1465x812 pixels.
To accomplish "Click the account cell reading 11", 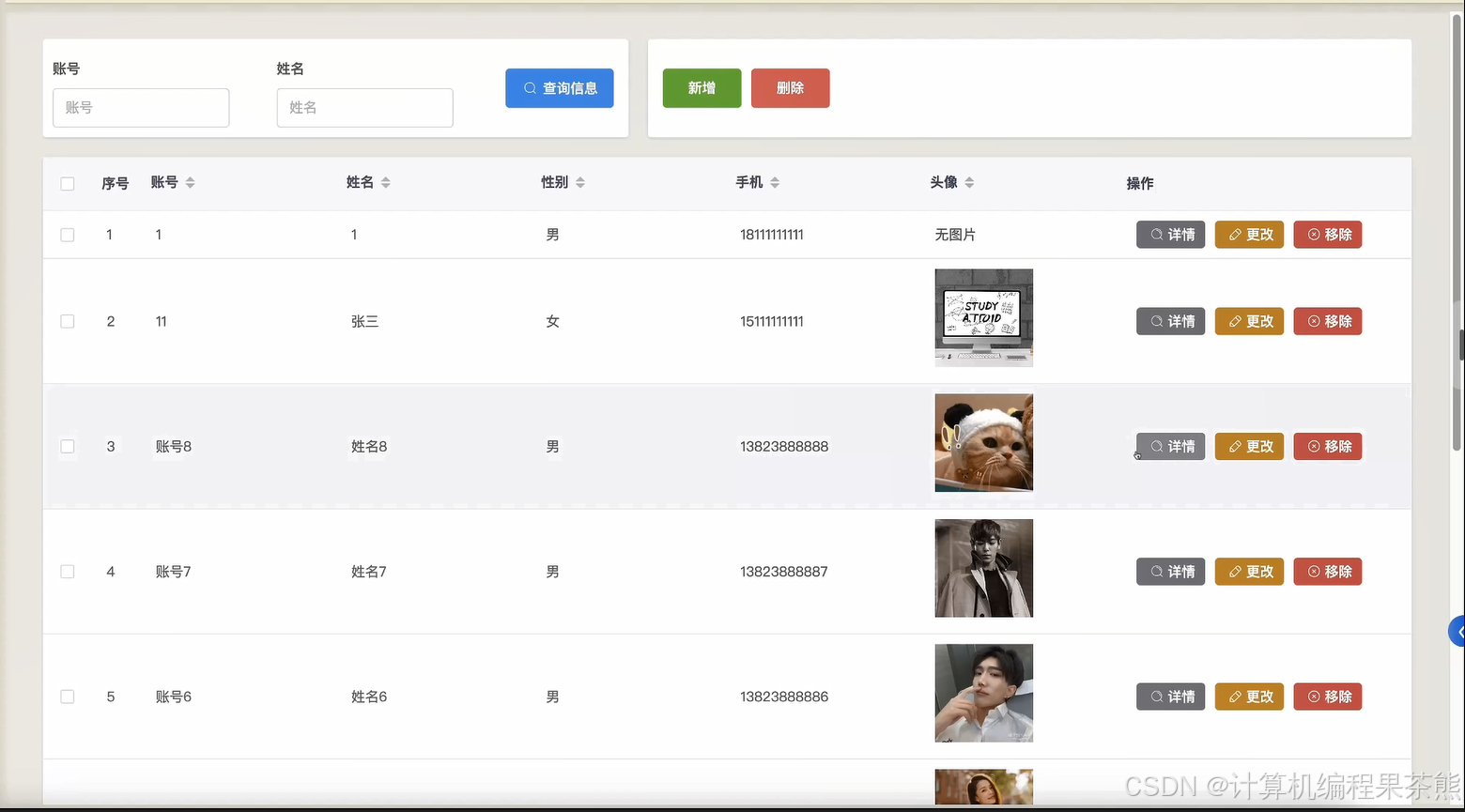I will pos(162,321).
